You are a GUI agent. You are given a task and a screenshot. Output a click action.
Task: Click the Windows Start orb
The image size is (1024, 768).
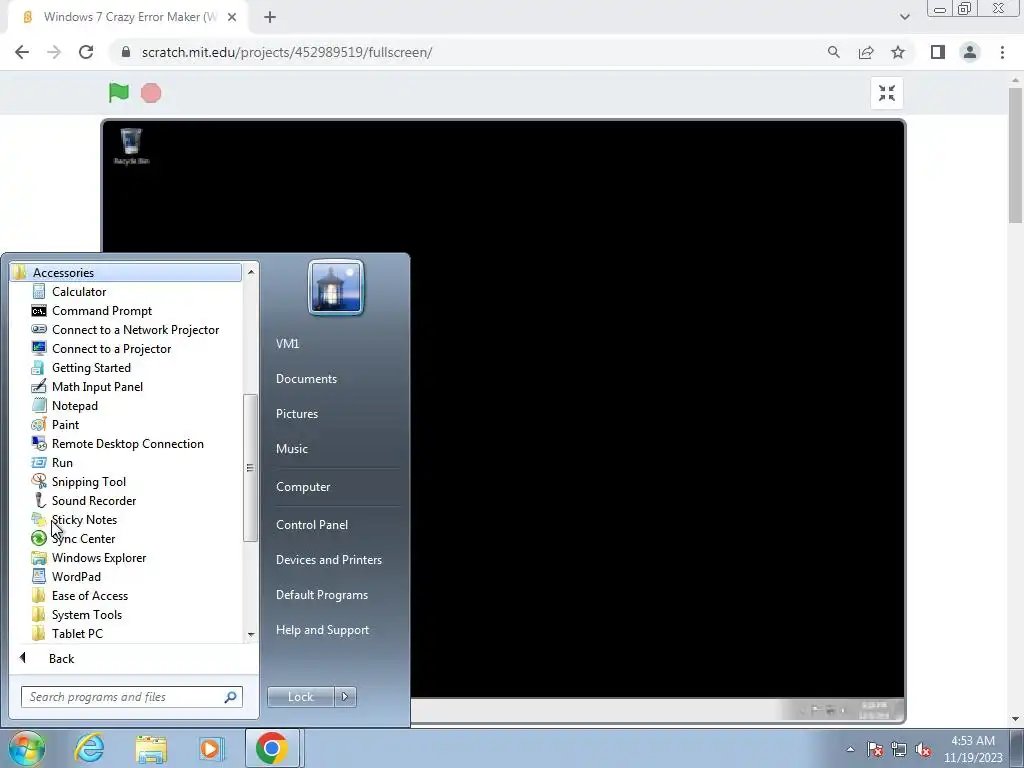(26, 748)
